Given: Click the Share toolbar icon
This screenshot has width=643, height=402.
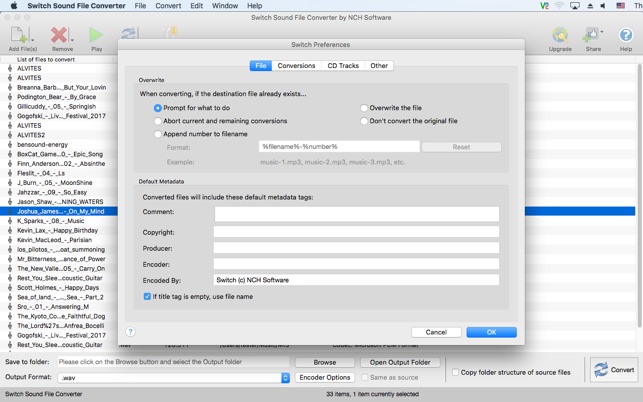Looking at the screenshot, I should pyautogui.click(x=591, y=35).
